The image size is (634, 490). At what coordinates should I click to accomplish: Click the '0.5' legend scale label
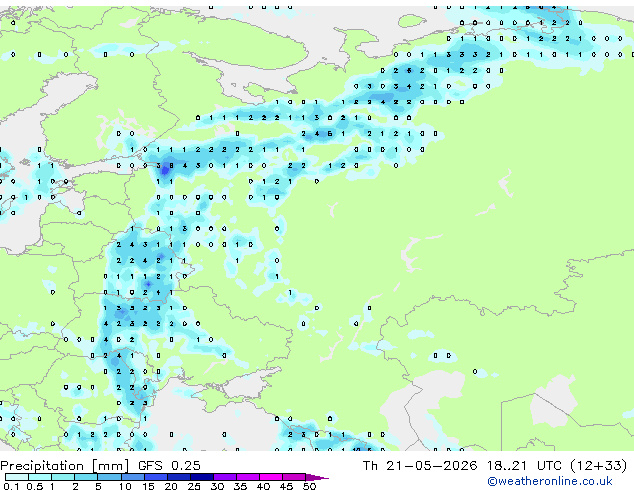tap(35, 486)
